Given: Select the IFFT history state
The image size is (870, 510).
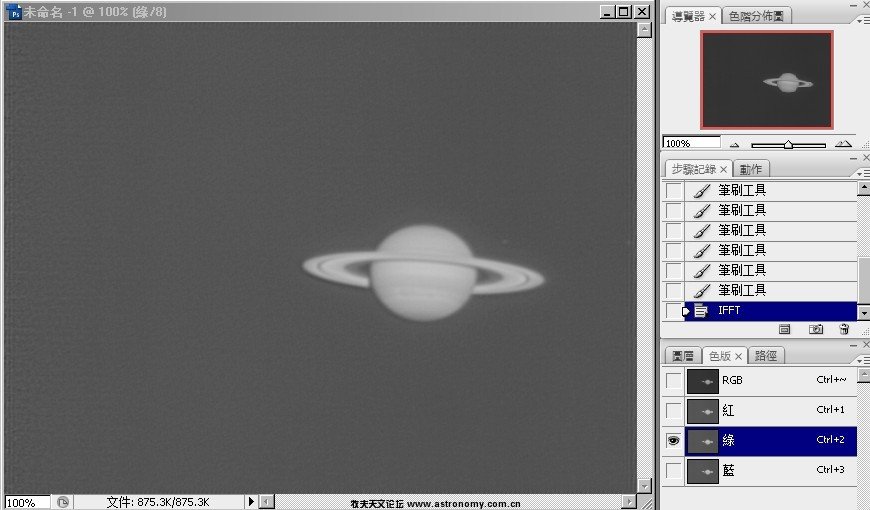Looking at the screenshot, I should click(771, 311).
